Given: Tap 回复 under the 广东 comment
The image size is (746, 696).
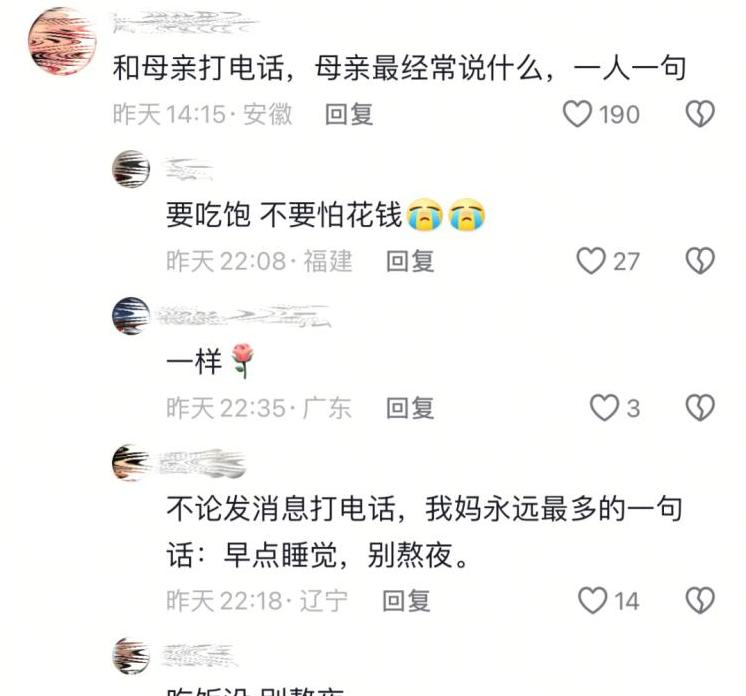Looking at the screenshot, I should (x=410, y=408).
